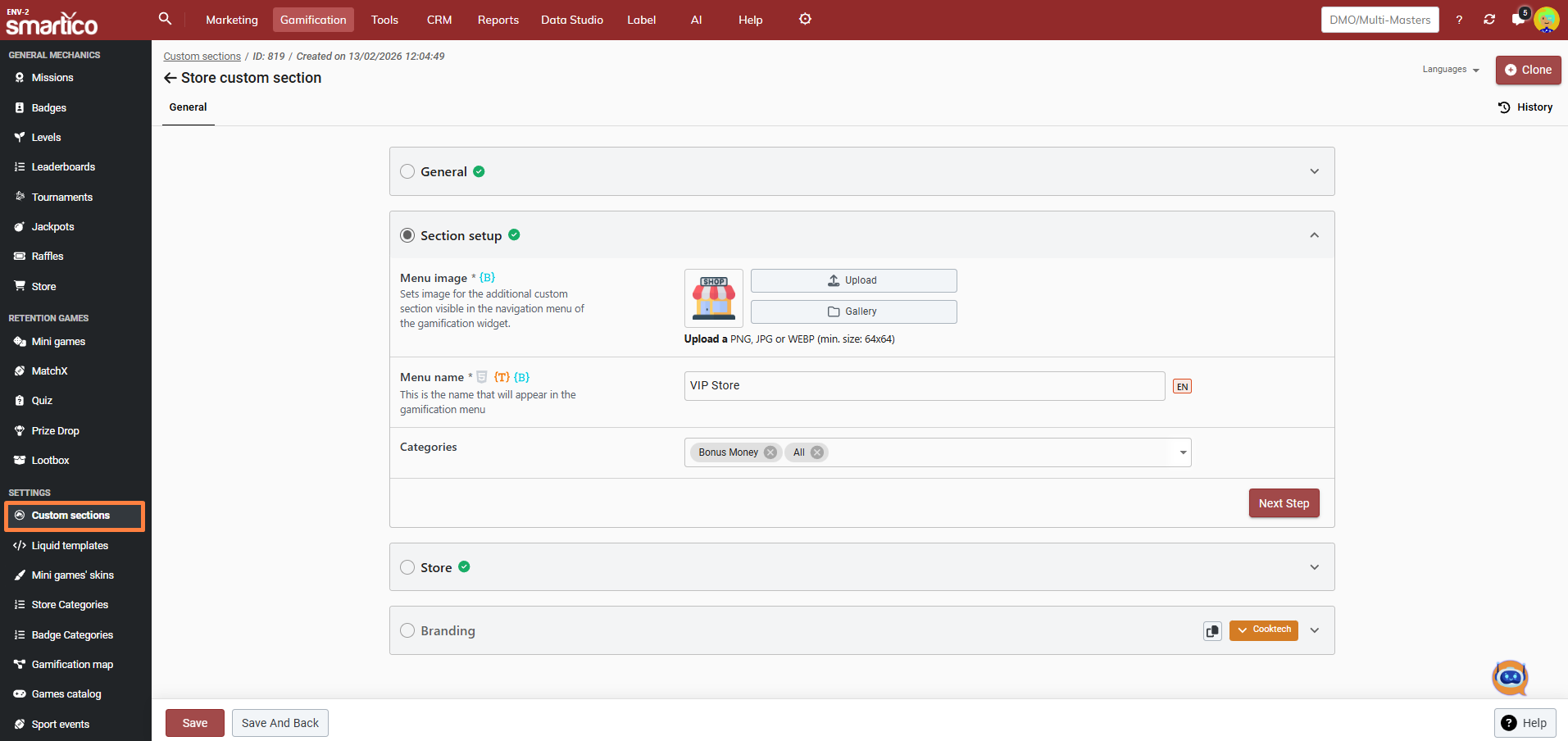This screenshot has width=1568, height=741.
Task: Click the EN language badge beside Menu name
Action: coord(1182,387)
